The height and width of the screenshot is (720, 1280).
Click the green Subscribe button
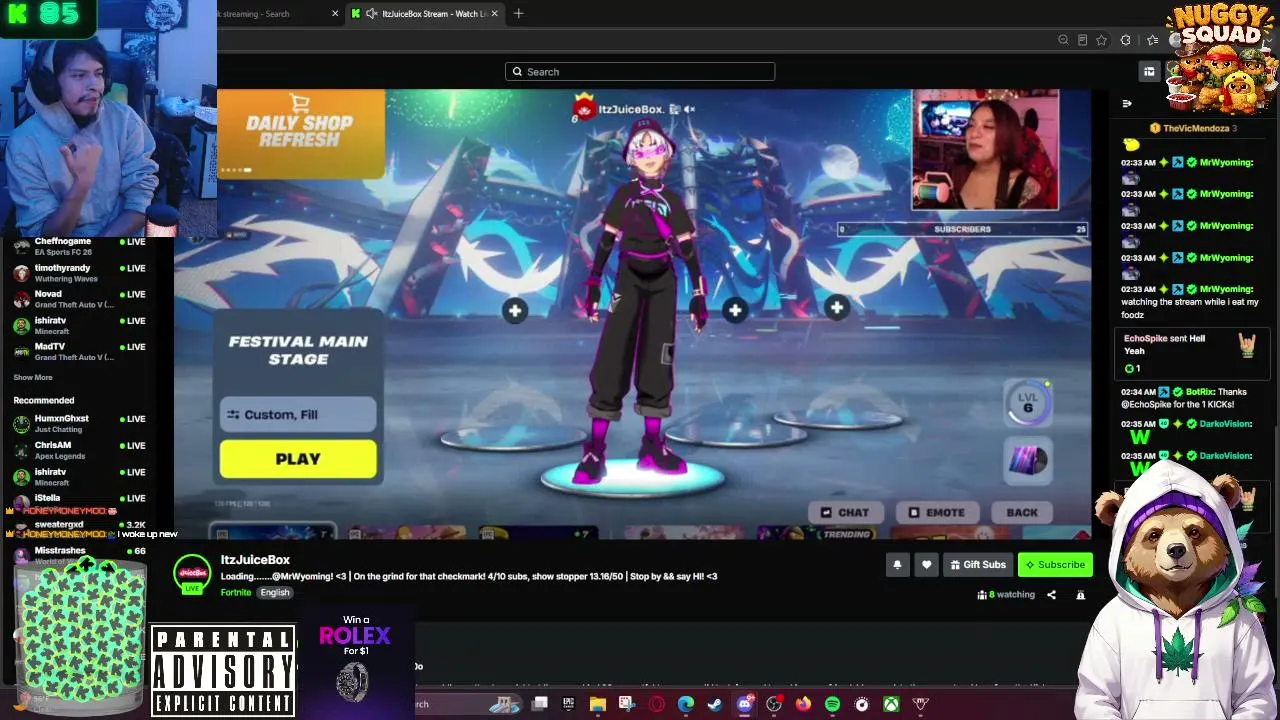[x=1055, y=565]
